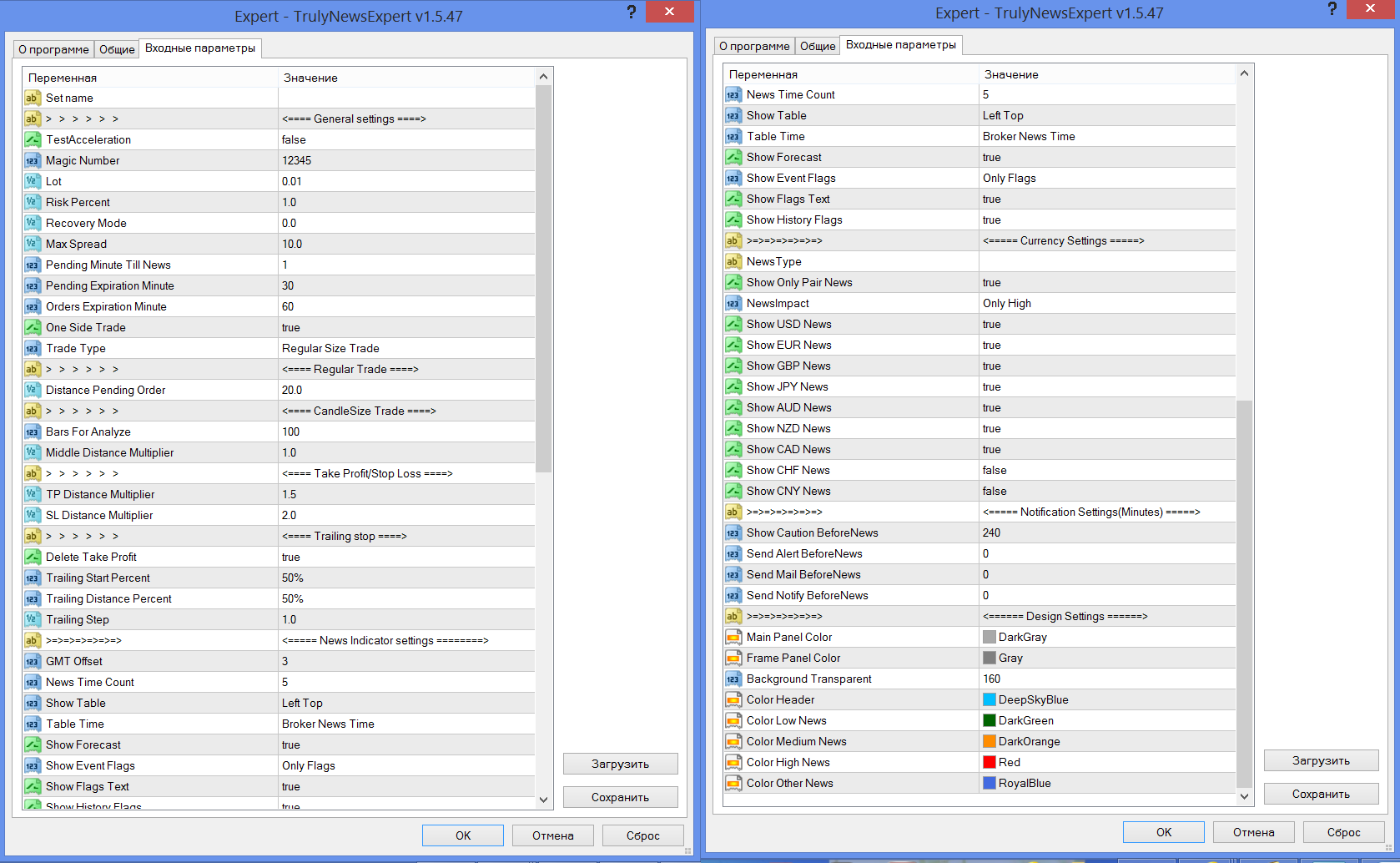Open the О программе tab in the left window
1400x863 pixels.
(53, 49)
